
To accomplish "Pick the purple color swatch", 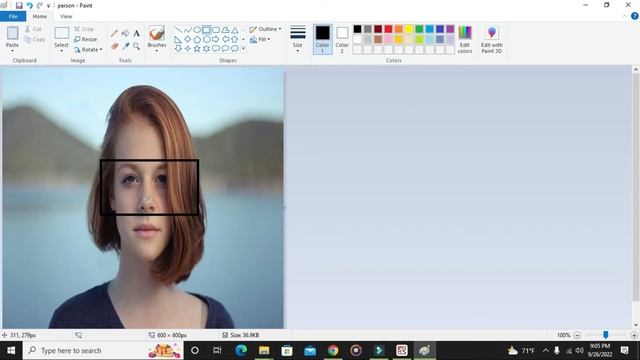I will coord(450,29).
